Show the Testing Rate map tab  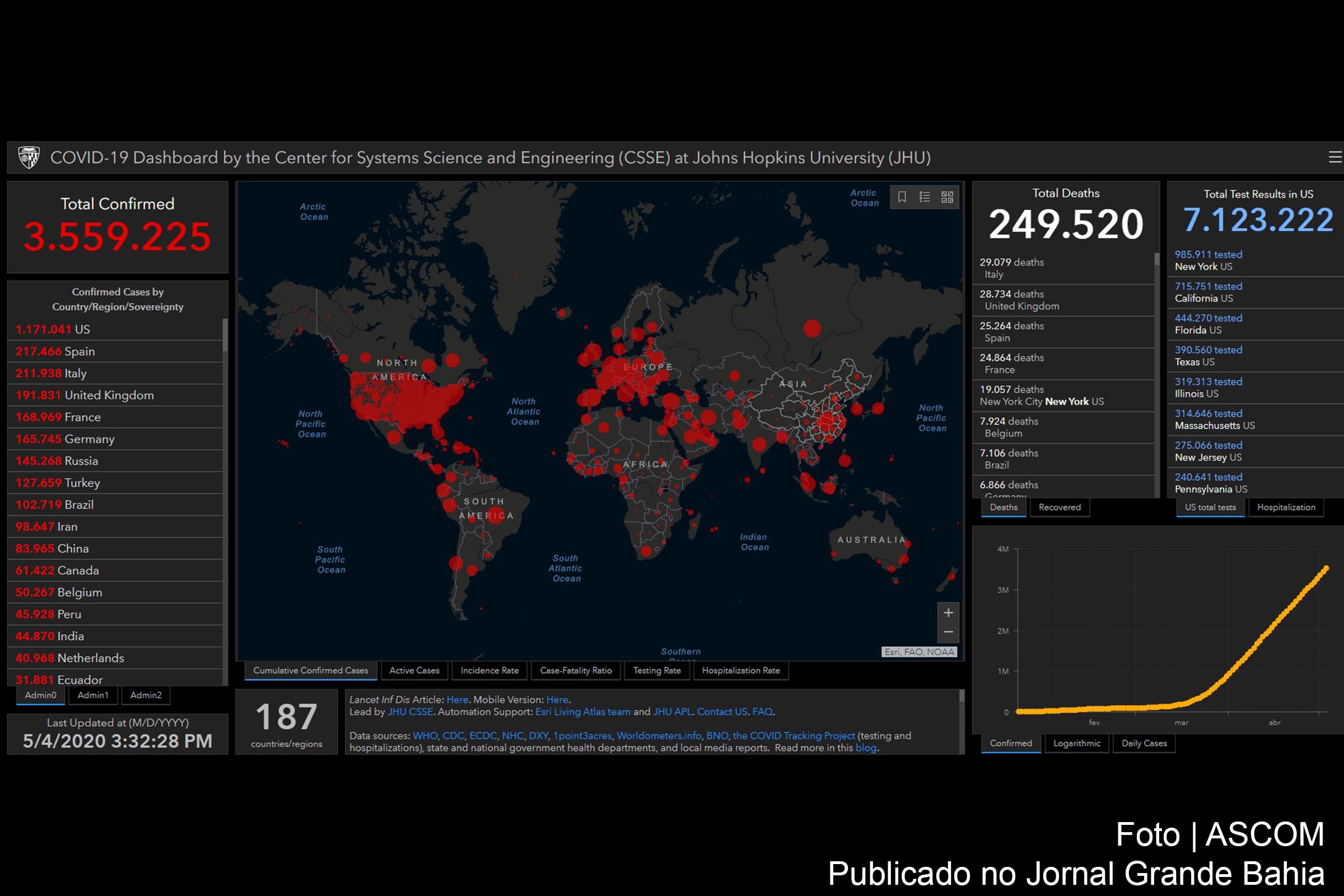(x=657, y=670)
